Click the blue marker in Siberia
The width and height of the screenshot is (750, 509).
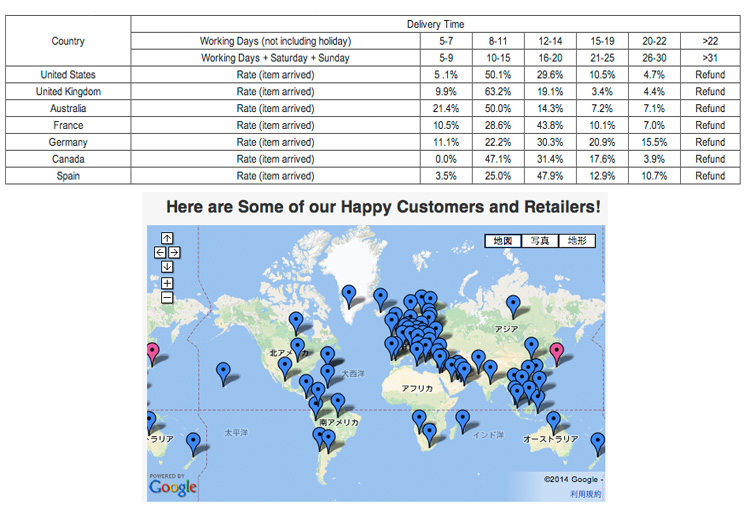click(x=513, y=304)
